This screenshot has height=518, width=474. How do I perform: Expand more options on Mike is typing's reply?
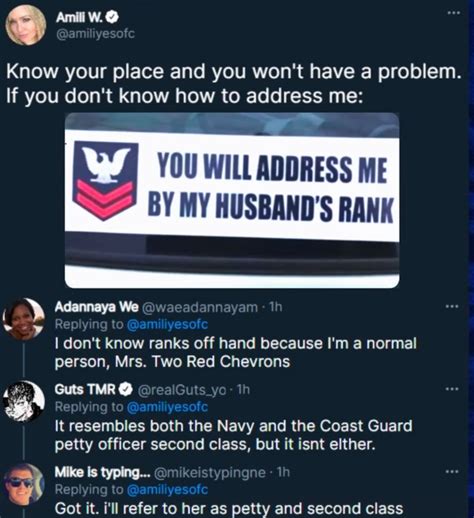[x=452, y=472]
